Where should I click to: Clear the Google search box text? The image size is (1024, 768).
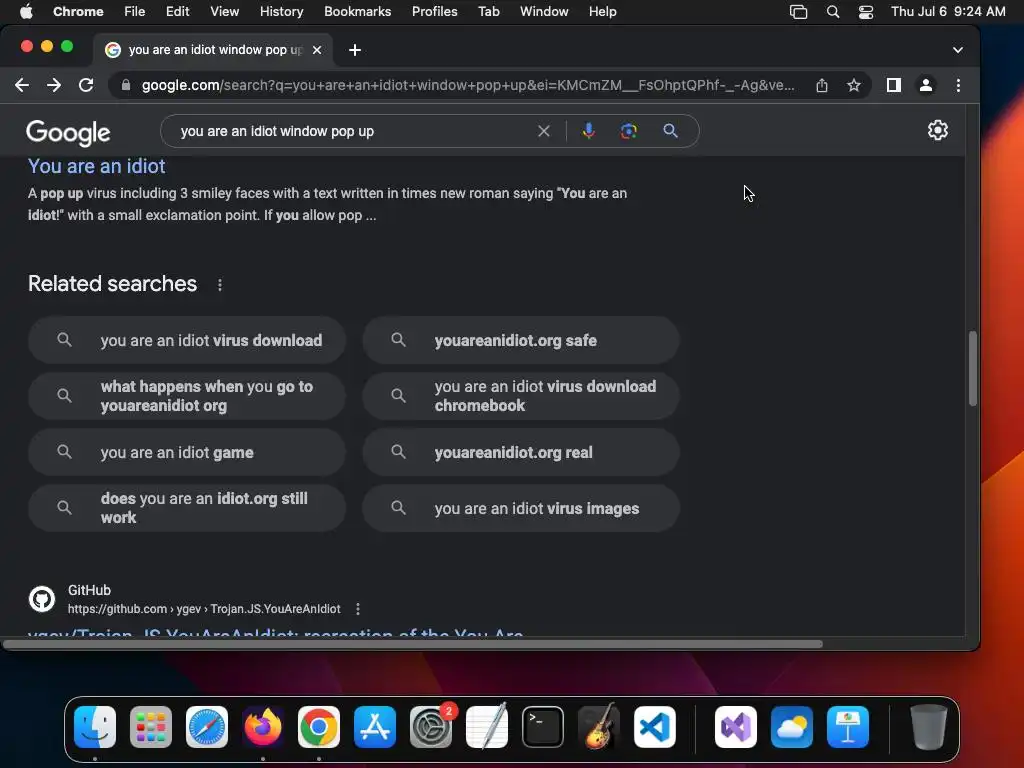543,131
